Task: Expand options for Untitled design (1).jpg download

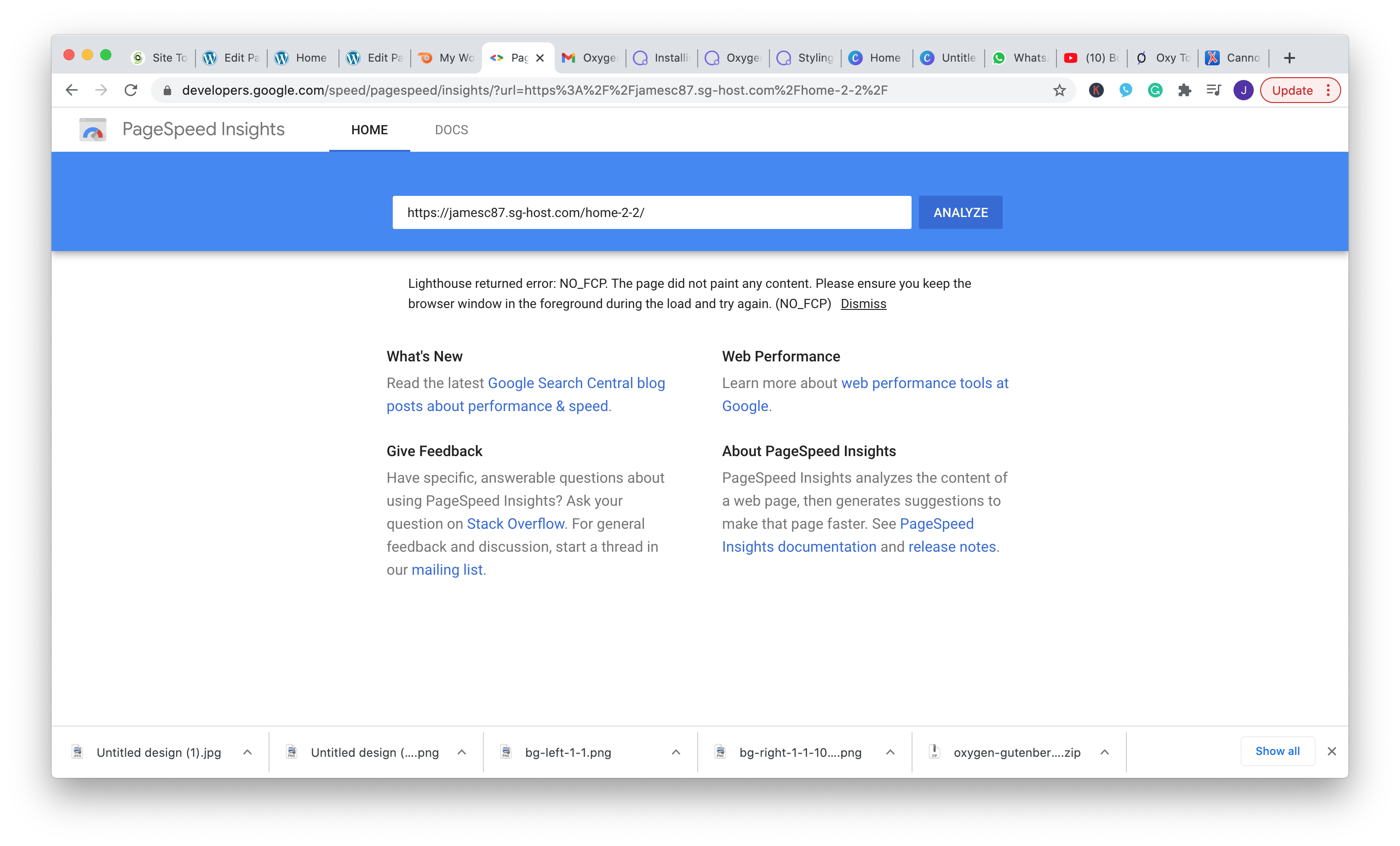Action: point(247,752)
